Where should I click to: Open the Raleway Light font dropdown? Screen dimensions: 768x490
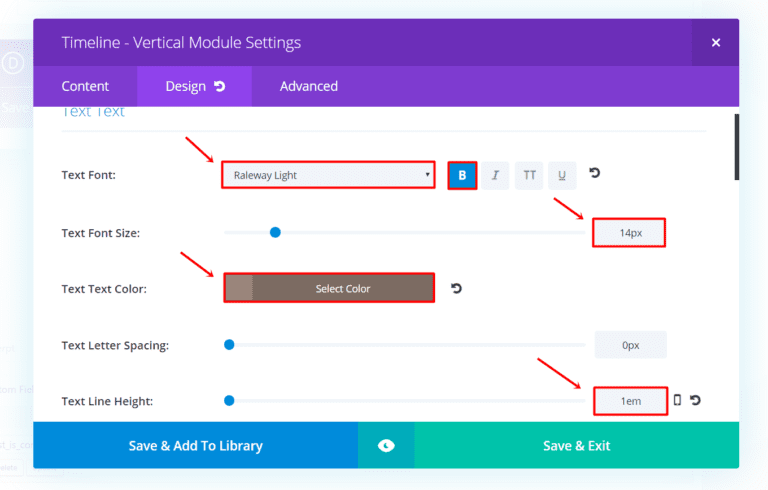tap(328, 175)
